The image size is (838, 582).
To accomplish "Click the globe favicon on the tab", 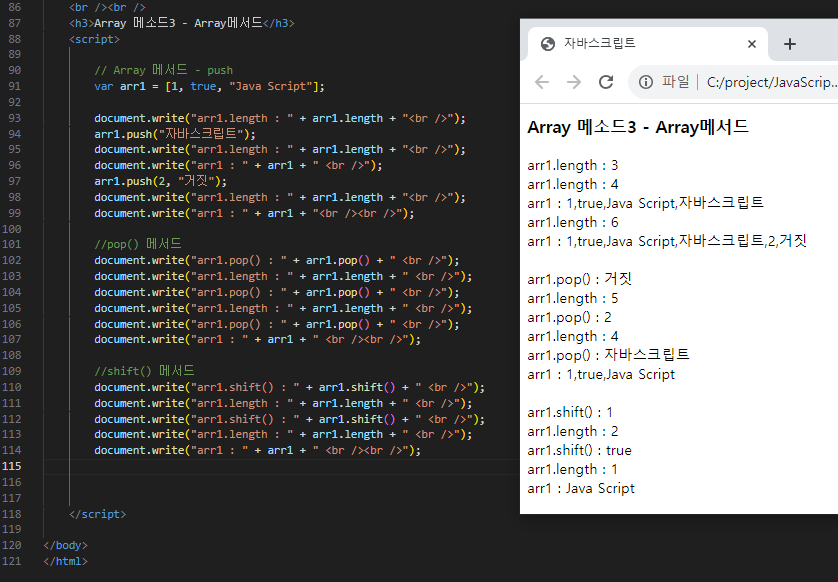I will (x=548, y=44).
